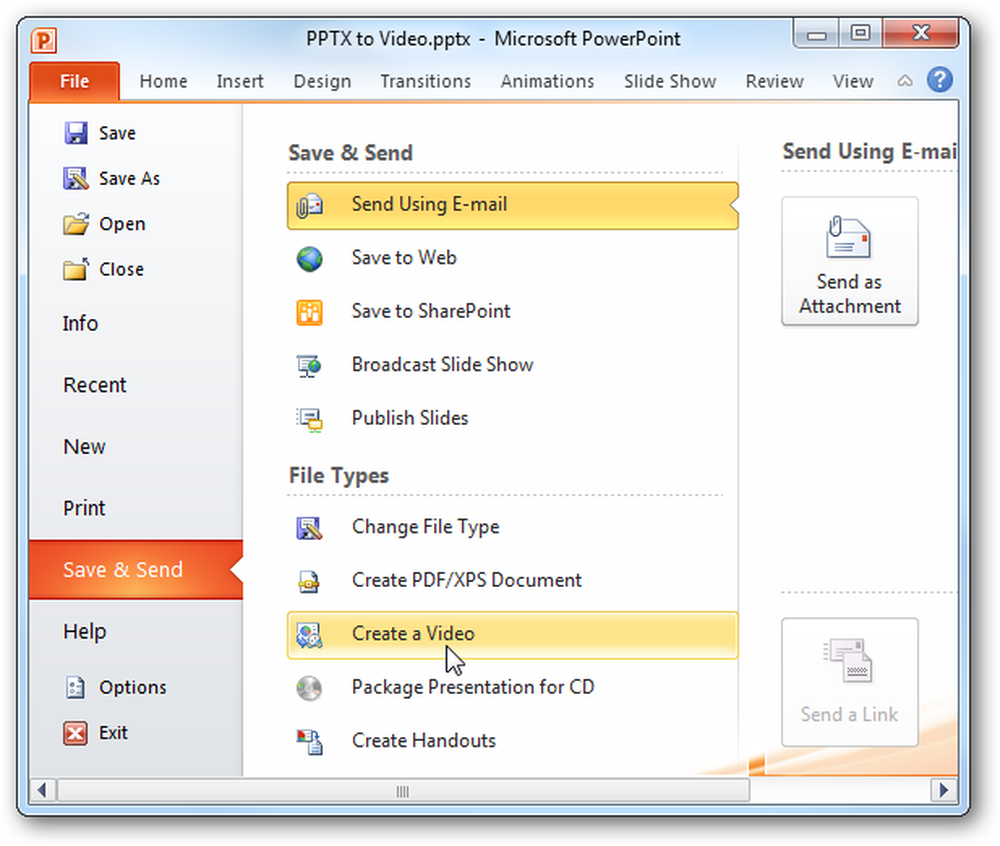1000x846 pixels.
Task: Open the Review tab
Action: (x=774, y=81)
